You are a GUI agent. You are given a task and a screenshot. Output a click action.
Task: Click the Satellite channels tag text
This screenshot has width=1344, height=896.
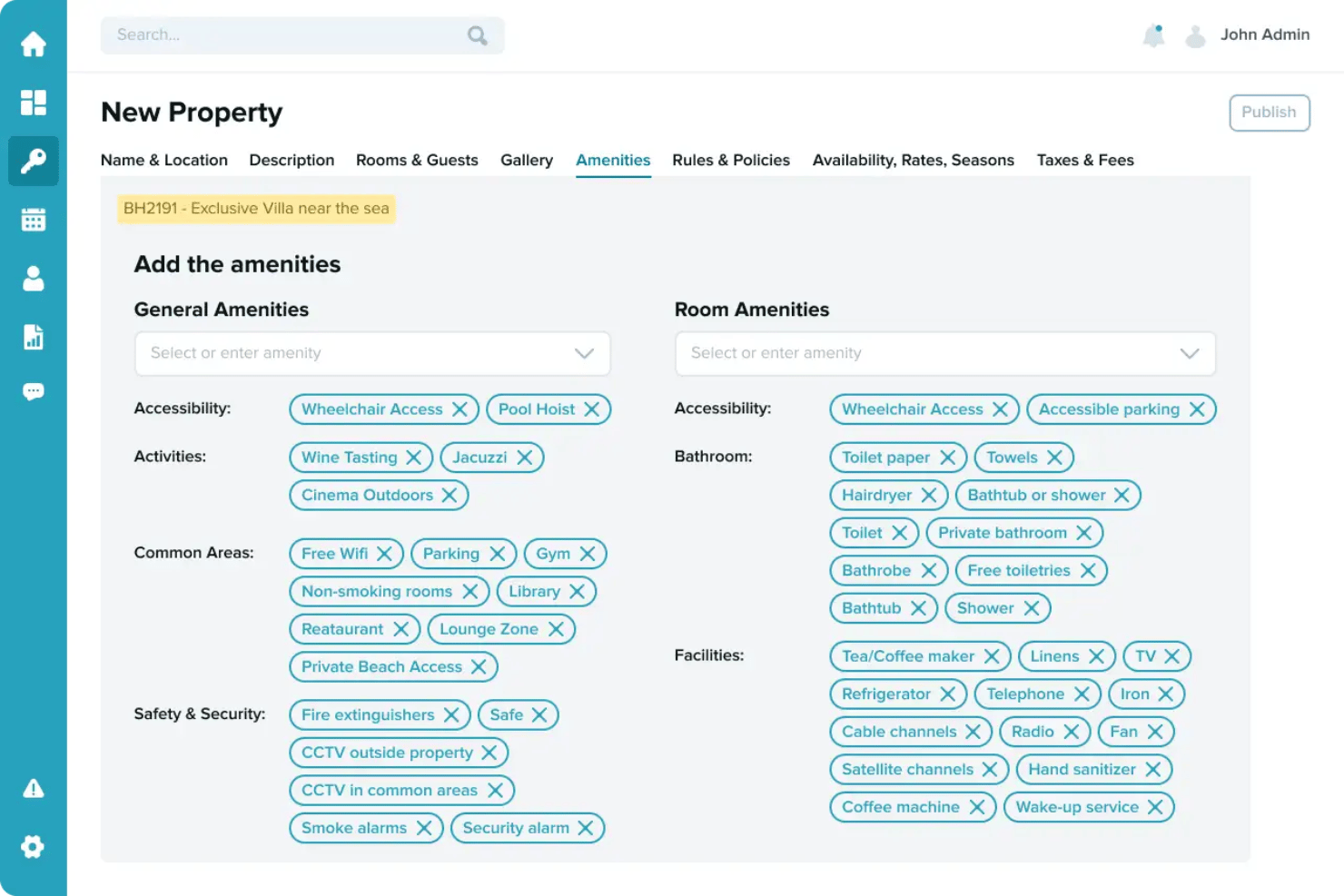(907, 770)
